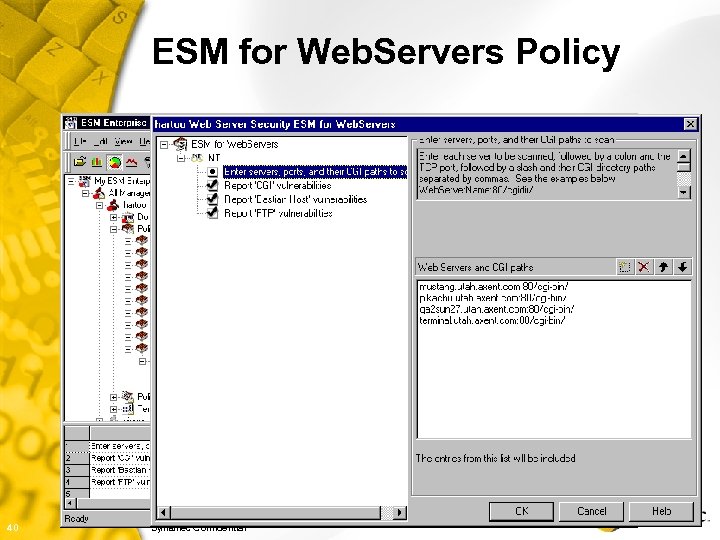Open View menu in ESM Enterprise window
The image size is (720, 540).
coord(124,141)
